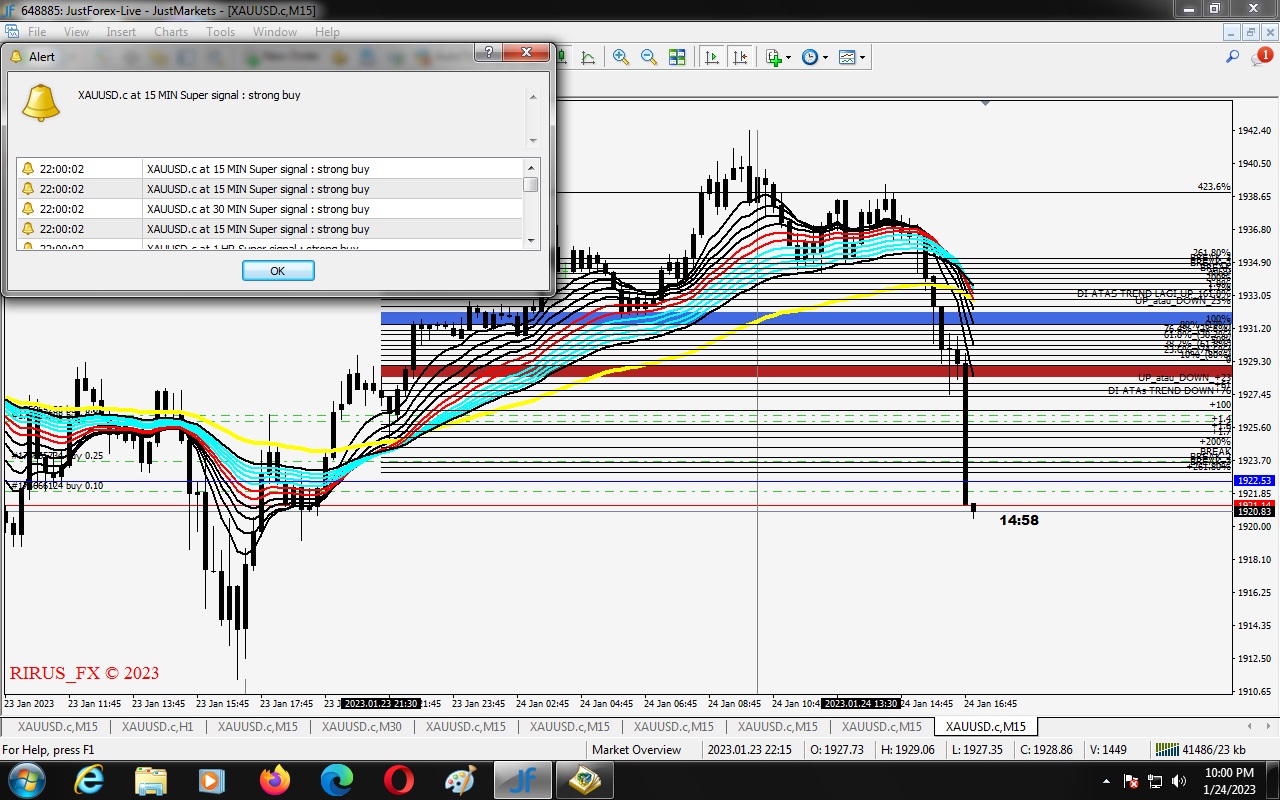Open the Tools menu
Screen dimensions: 1280x800
220,32
